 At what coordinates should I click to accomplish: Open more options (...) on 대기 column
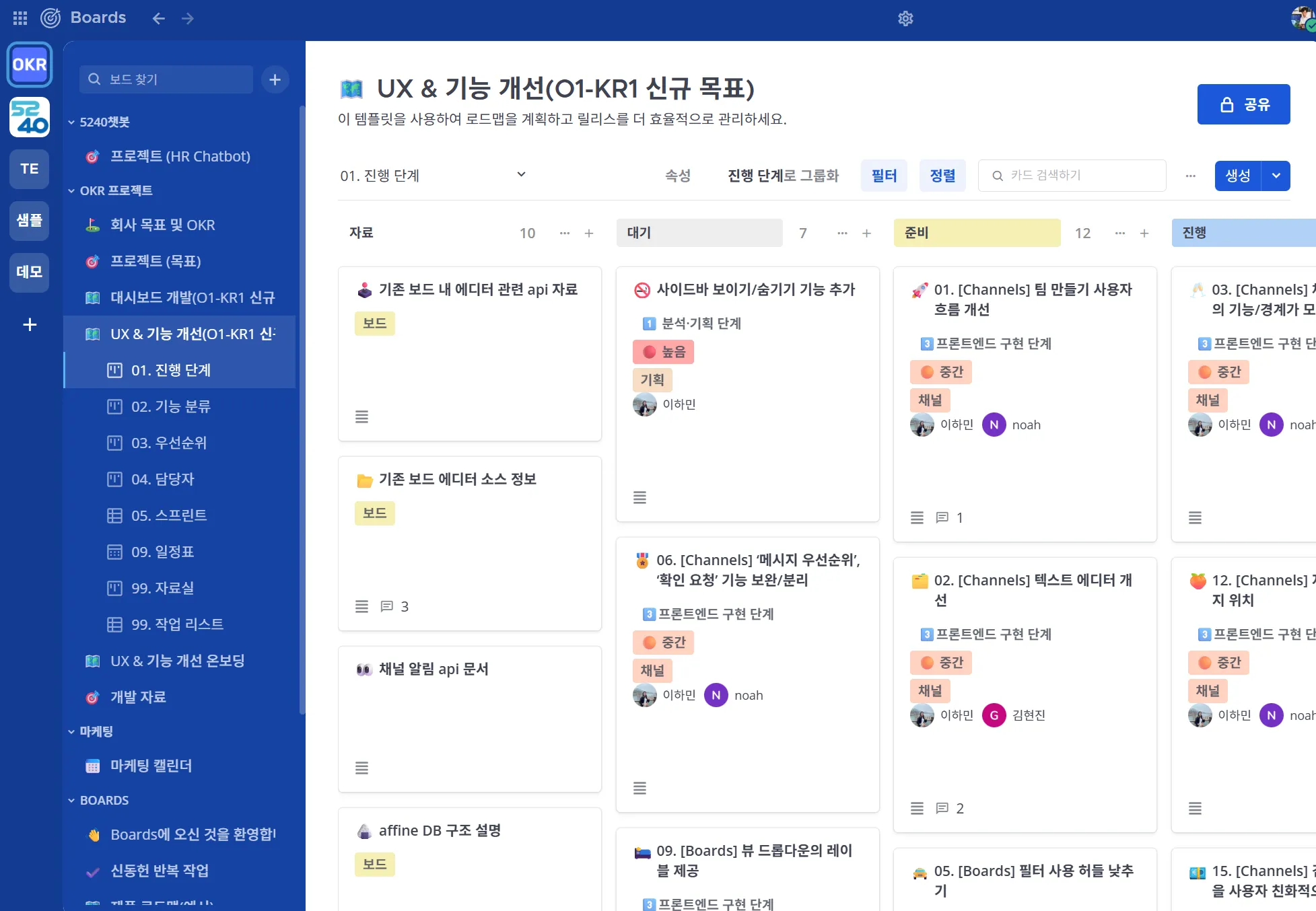pos(841,233)
